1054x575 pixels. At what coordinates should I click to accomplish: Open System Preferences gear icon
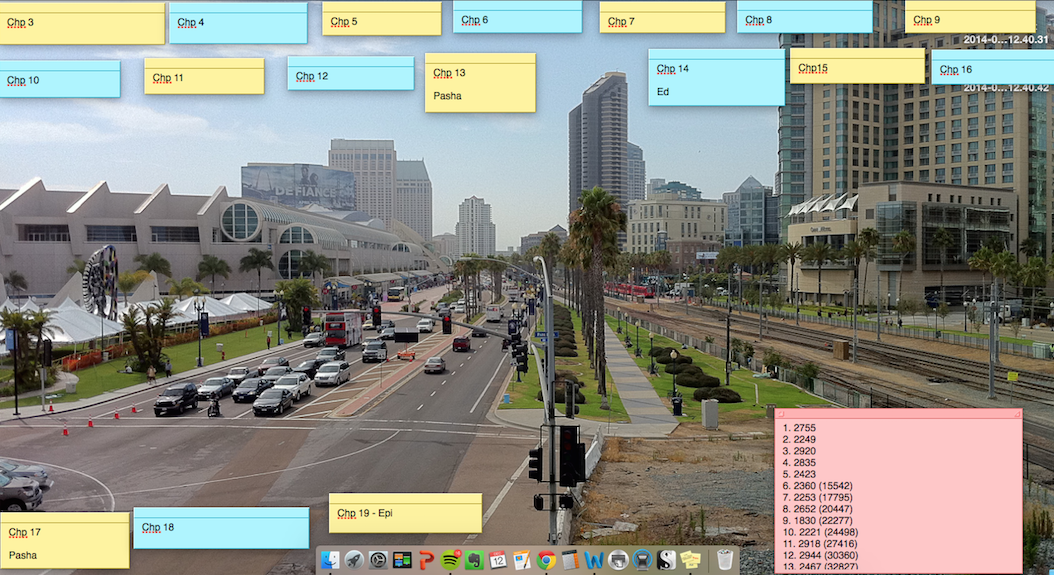click(378, 560)
